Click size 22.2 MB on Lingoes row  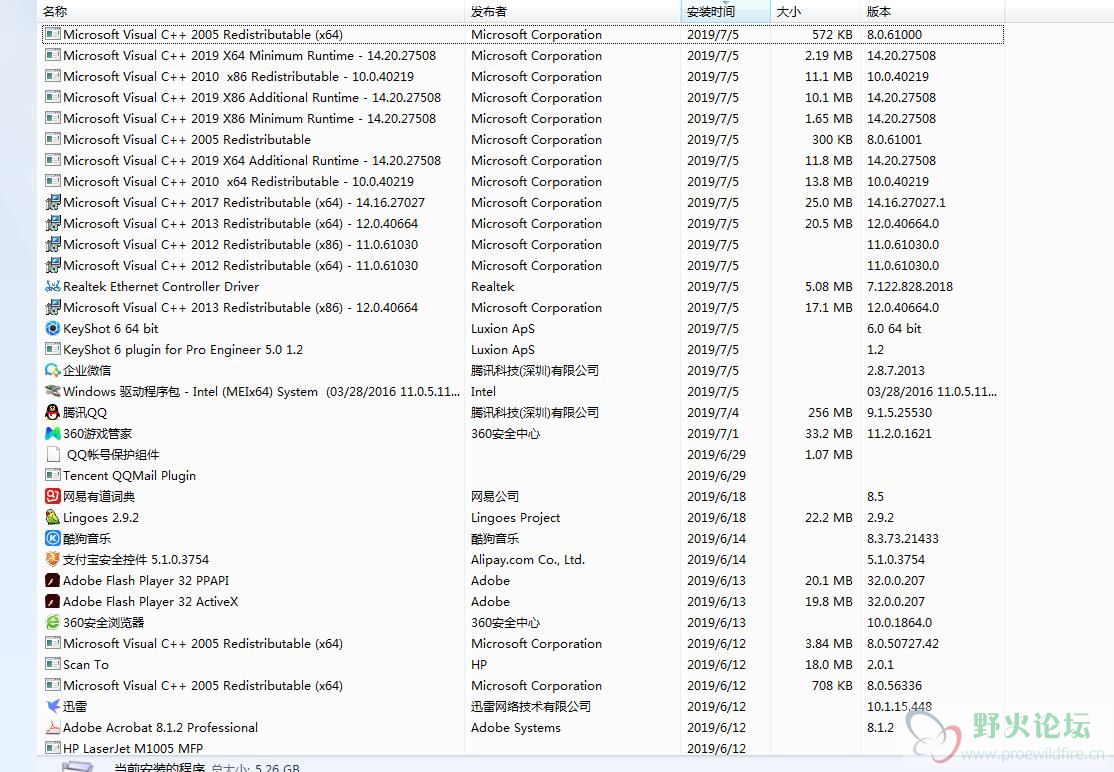pos(828,517)
